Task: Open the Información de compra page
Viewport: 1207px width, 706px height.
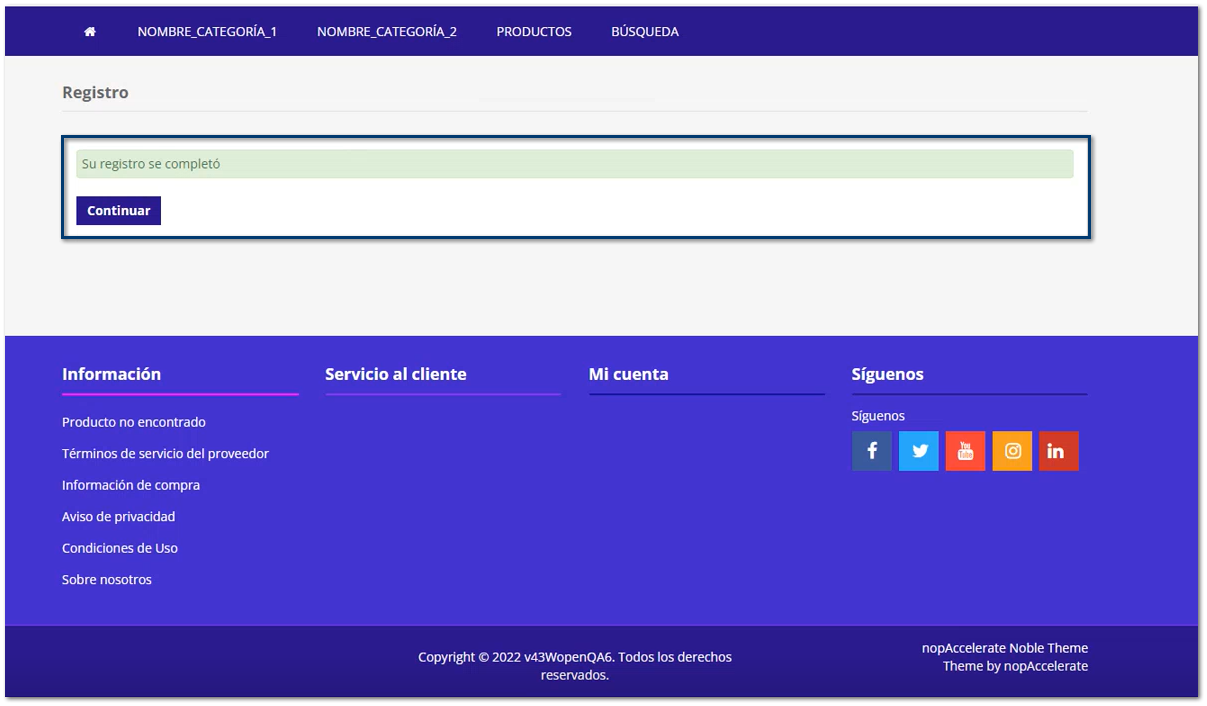Action: (130, 485)
